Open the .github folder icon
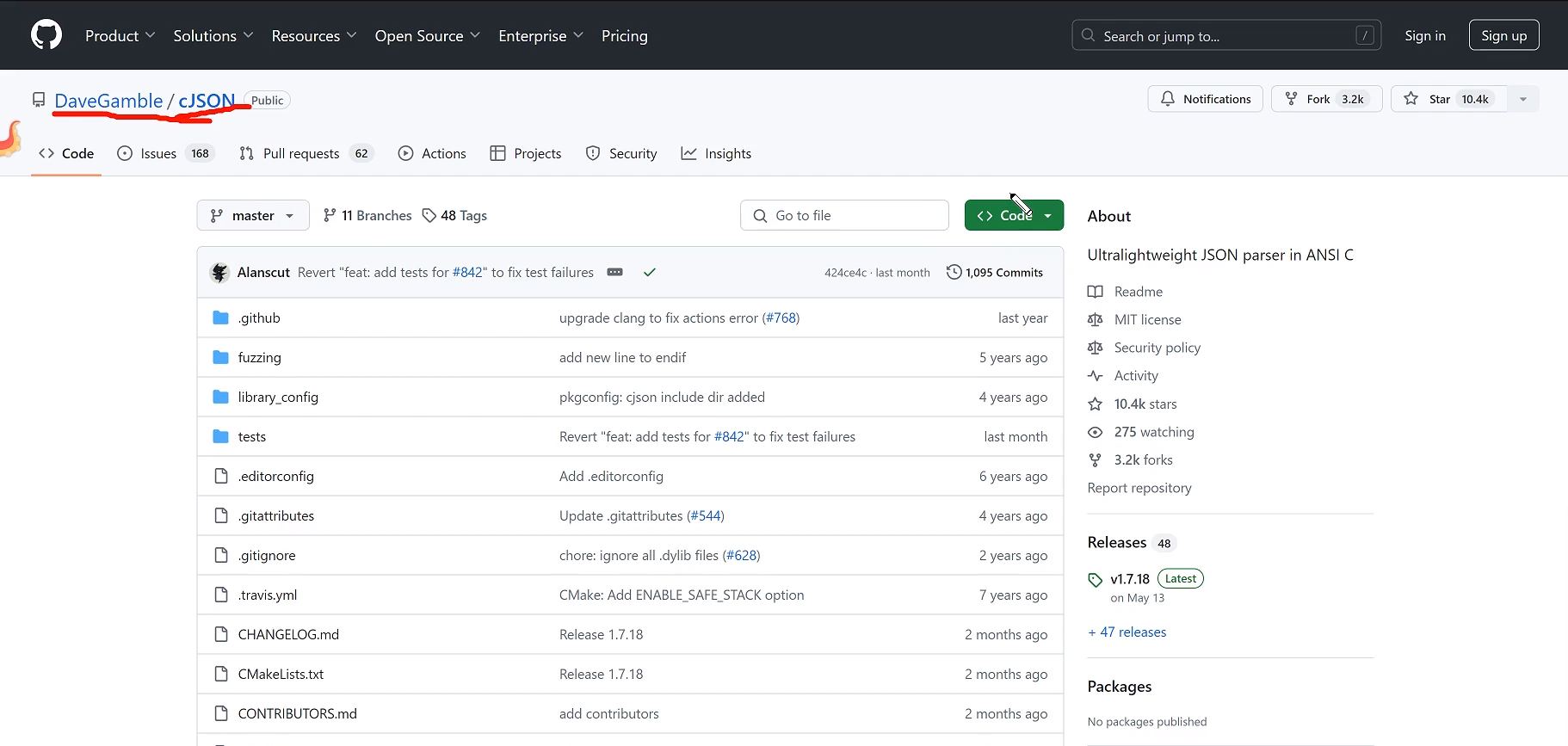Image resolution: width=1568 pixels, height=746 pixels. (x=221, y=318)
